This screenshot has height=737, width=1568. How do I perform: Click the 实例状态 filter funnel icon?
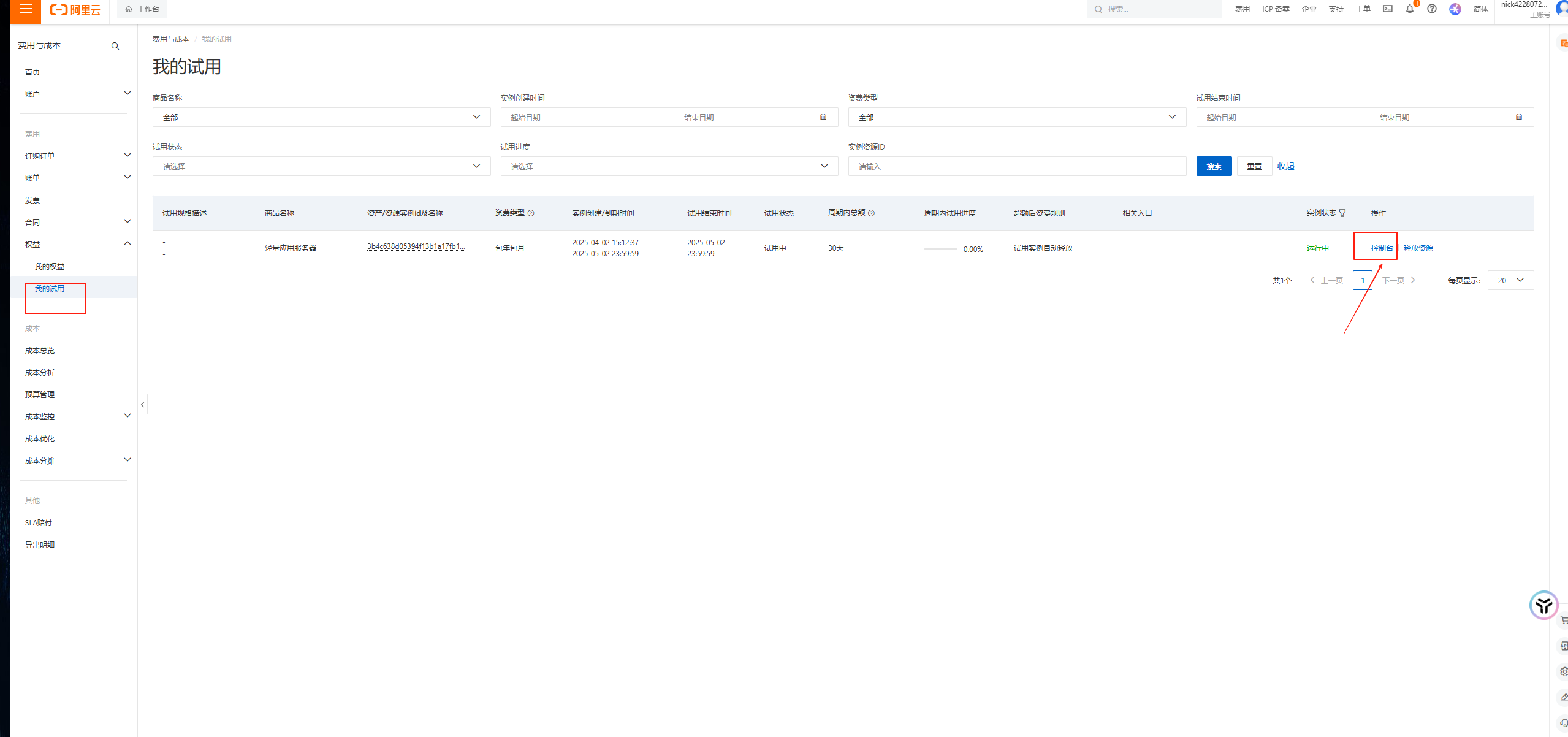(x=1342, y=213)
